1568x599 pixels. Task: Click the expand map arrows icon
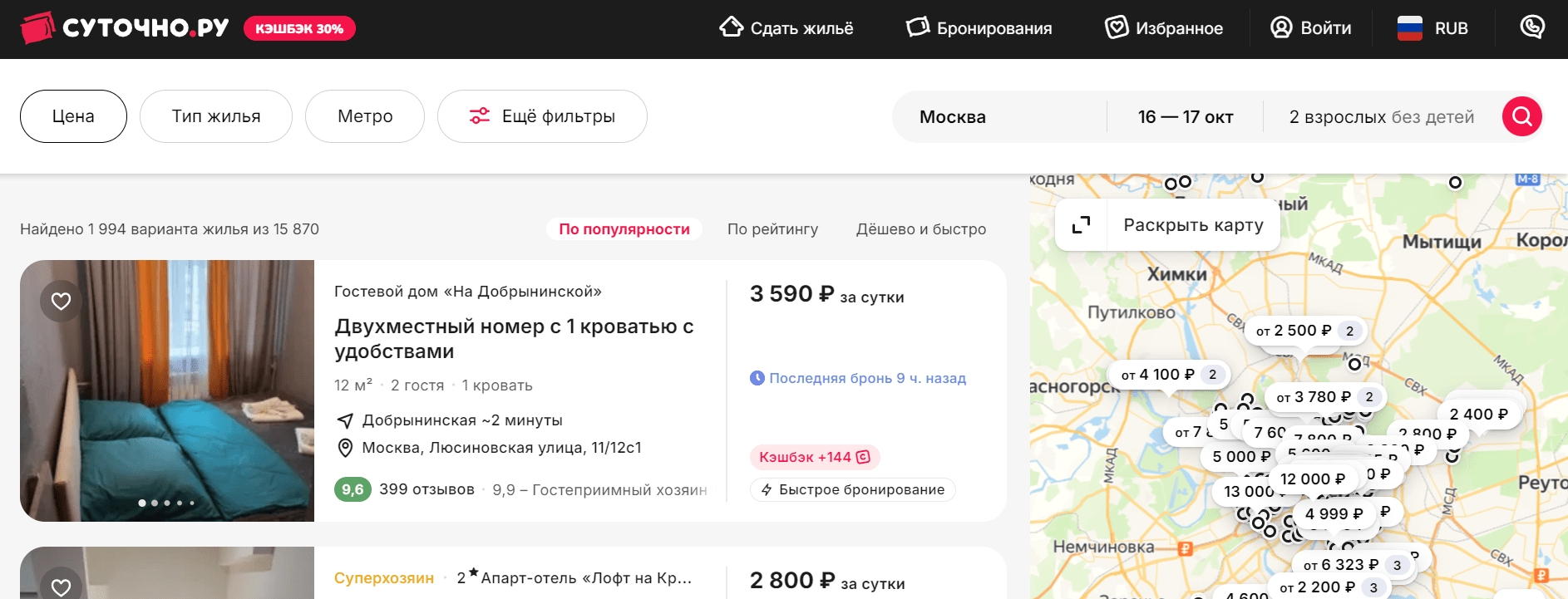click(1081, 225)
